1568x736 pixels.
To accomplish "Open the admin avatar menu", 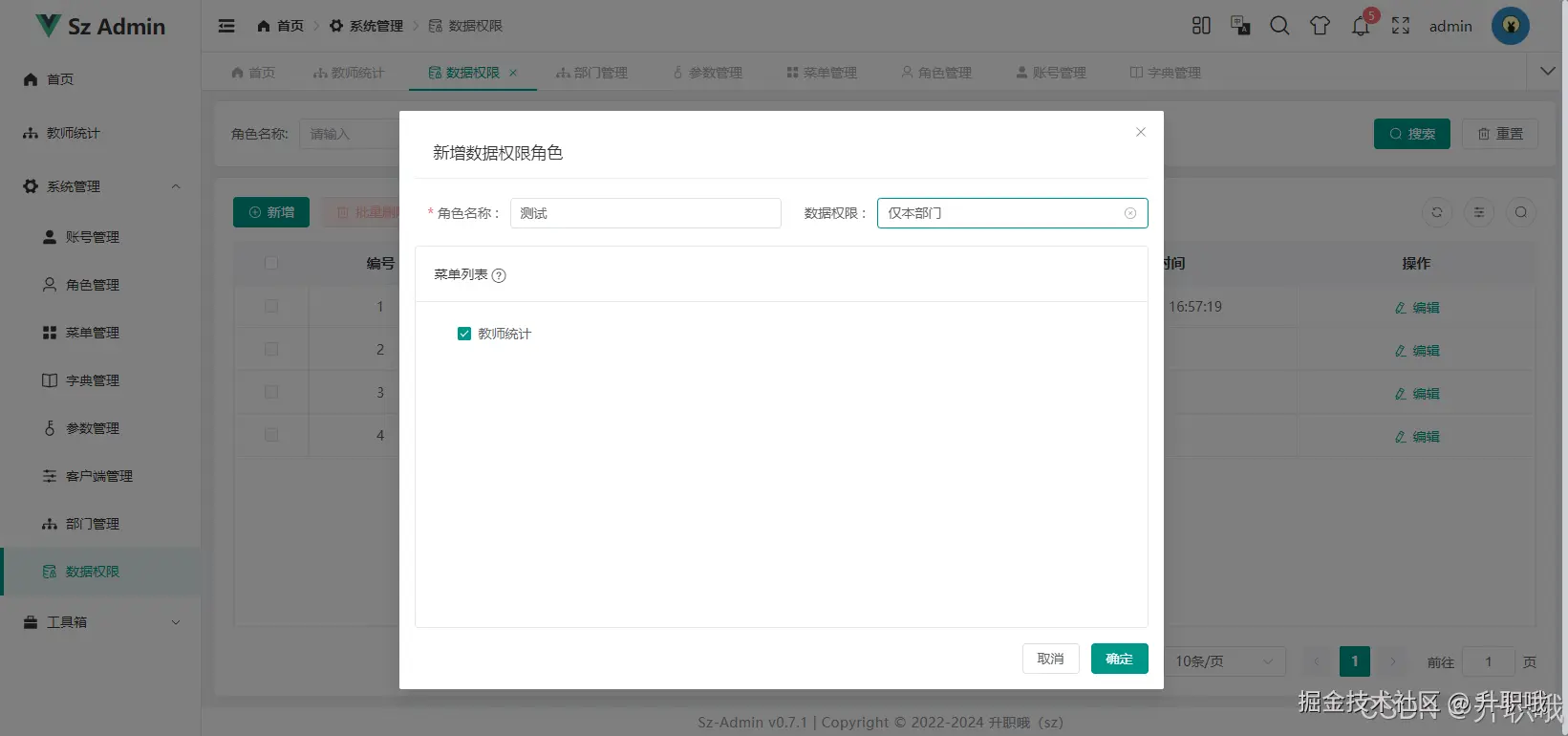I will pyautogui.click(x=1511, y=26).
